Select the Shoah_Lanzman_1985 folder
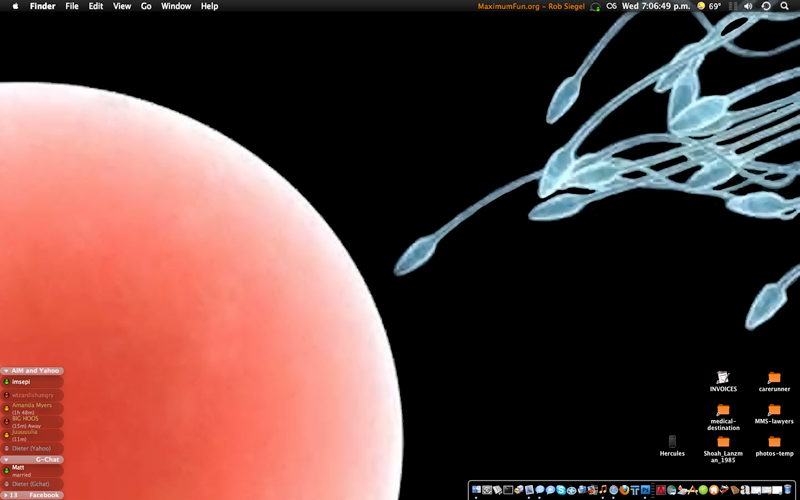 pos(723,449)
